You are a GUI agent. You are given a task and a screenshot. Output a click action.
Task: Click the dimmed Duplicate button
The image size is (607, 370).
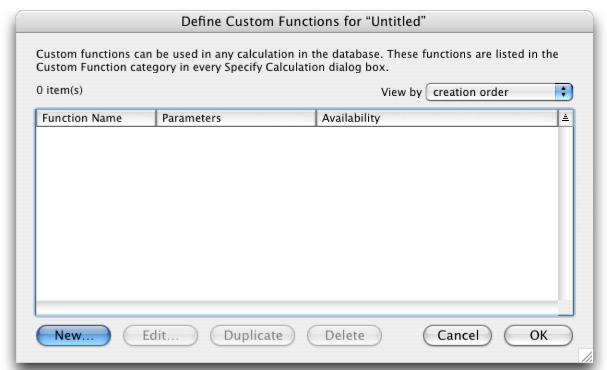click(x=252, y=335)
